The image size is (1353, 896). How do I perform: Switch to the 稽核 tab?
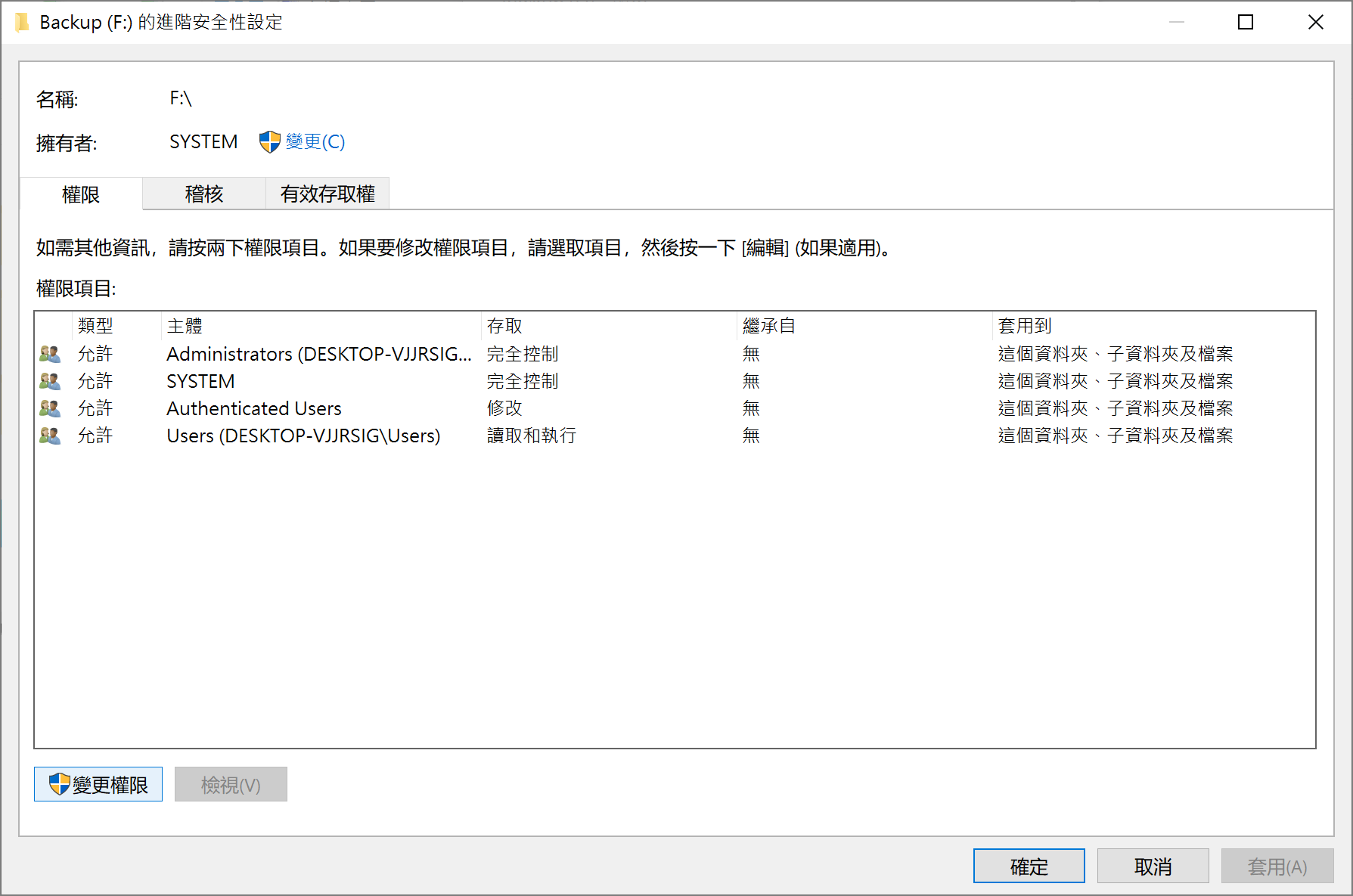[204, 194]
